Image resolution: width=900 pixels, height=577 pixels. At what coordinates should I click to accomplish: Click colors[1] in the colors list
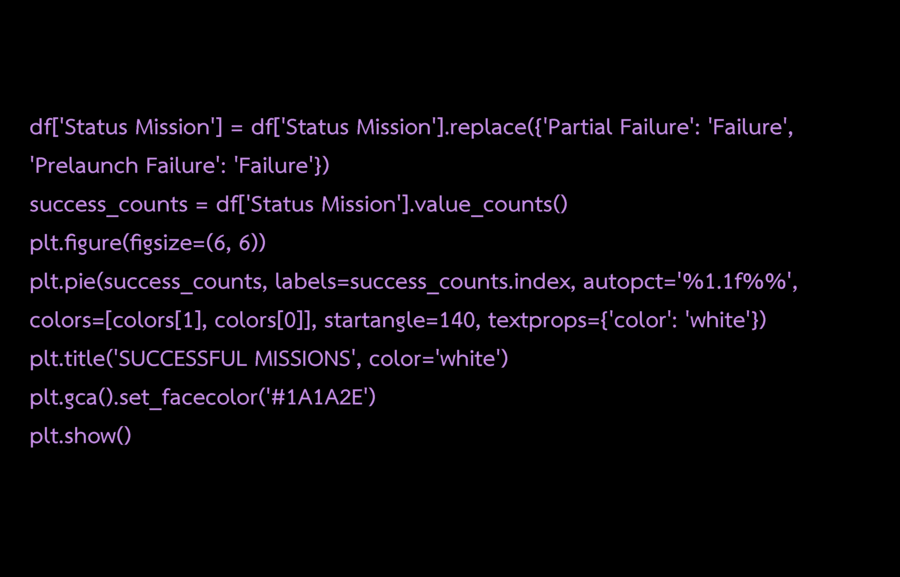156,321
